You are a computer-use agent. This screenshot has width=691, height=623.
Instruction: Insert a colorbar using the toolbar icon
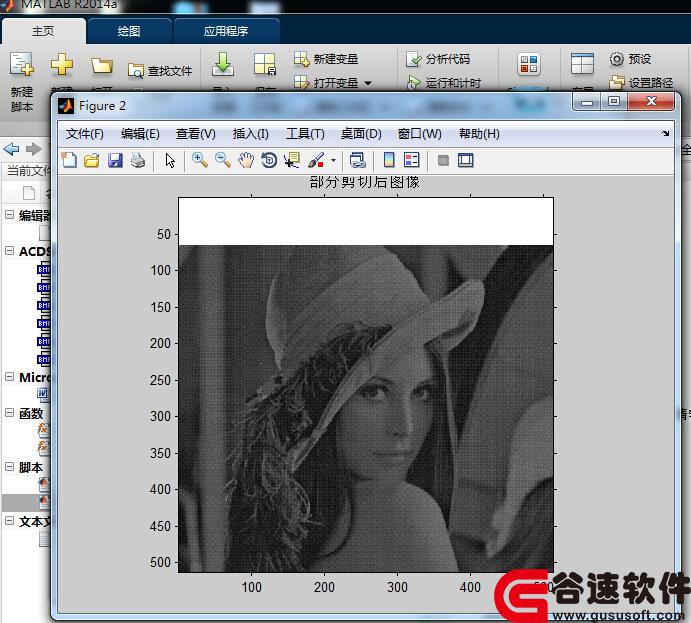click(x=389, y=160)
